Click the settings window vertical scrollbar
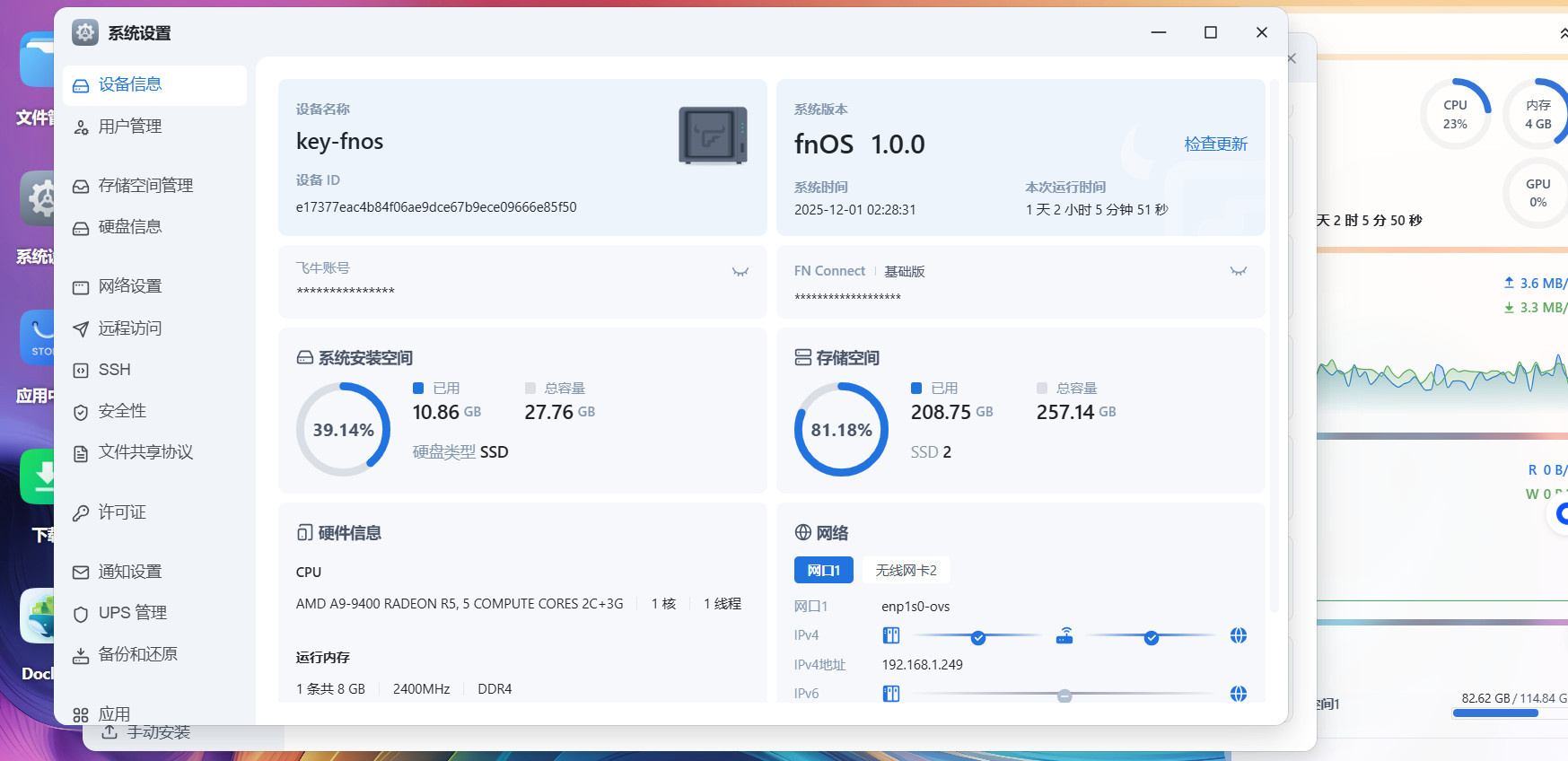 coord(1274,341)
